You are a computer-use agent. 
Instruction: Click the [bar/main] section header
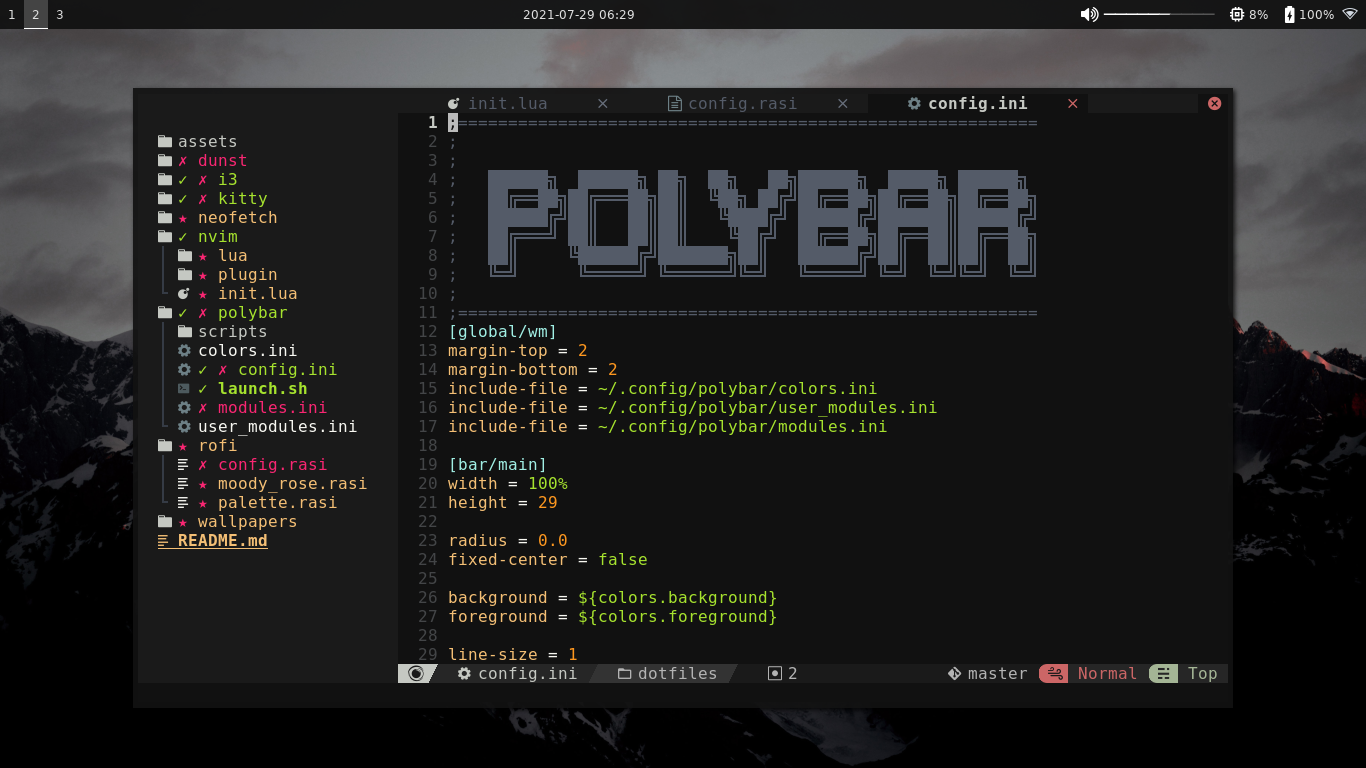498,465
